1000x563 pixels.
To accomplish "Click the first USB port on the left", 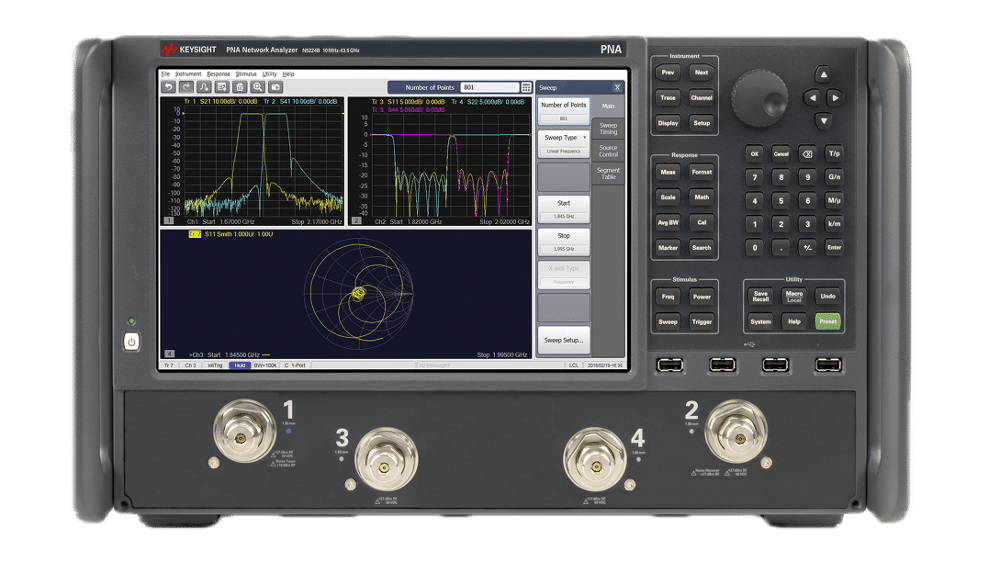I will (670, 365).
